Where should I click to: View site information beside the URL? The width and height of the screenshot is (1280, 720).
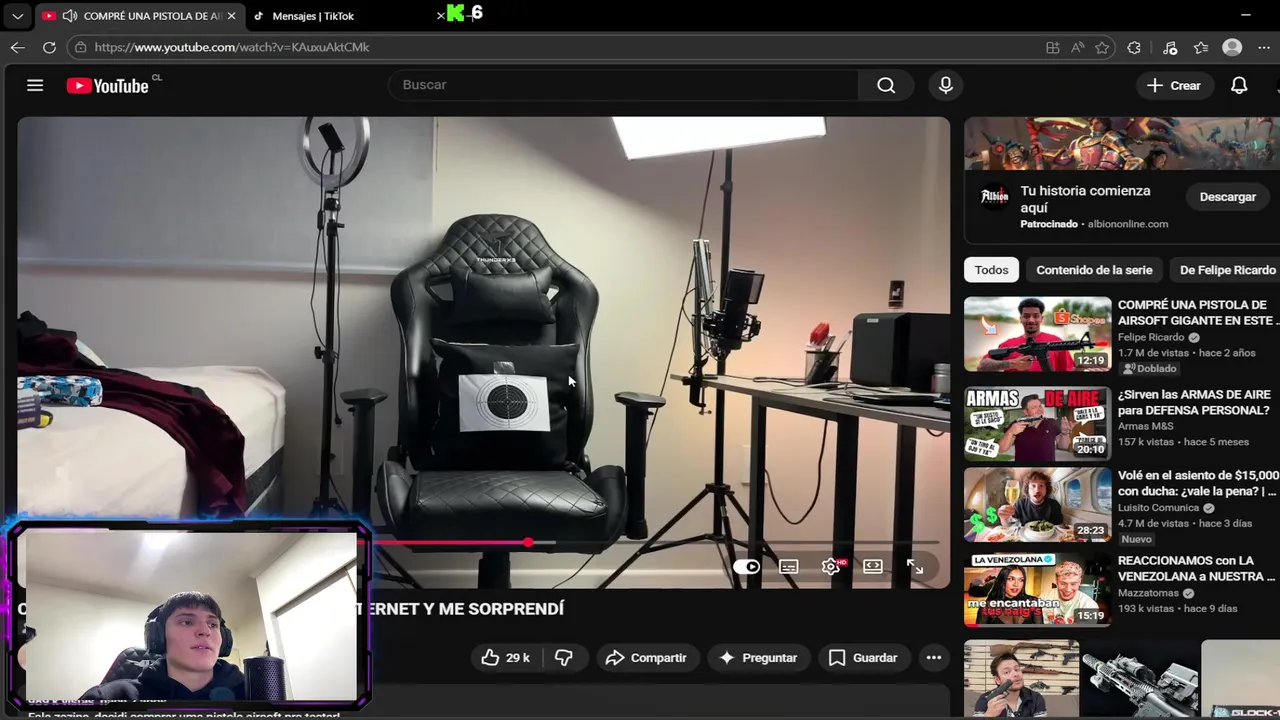coord(80,47)
